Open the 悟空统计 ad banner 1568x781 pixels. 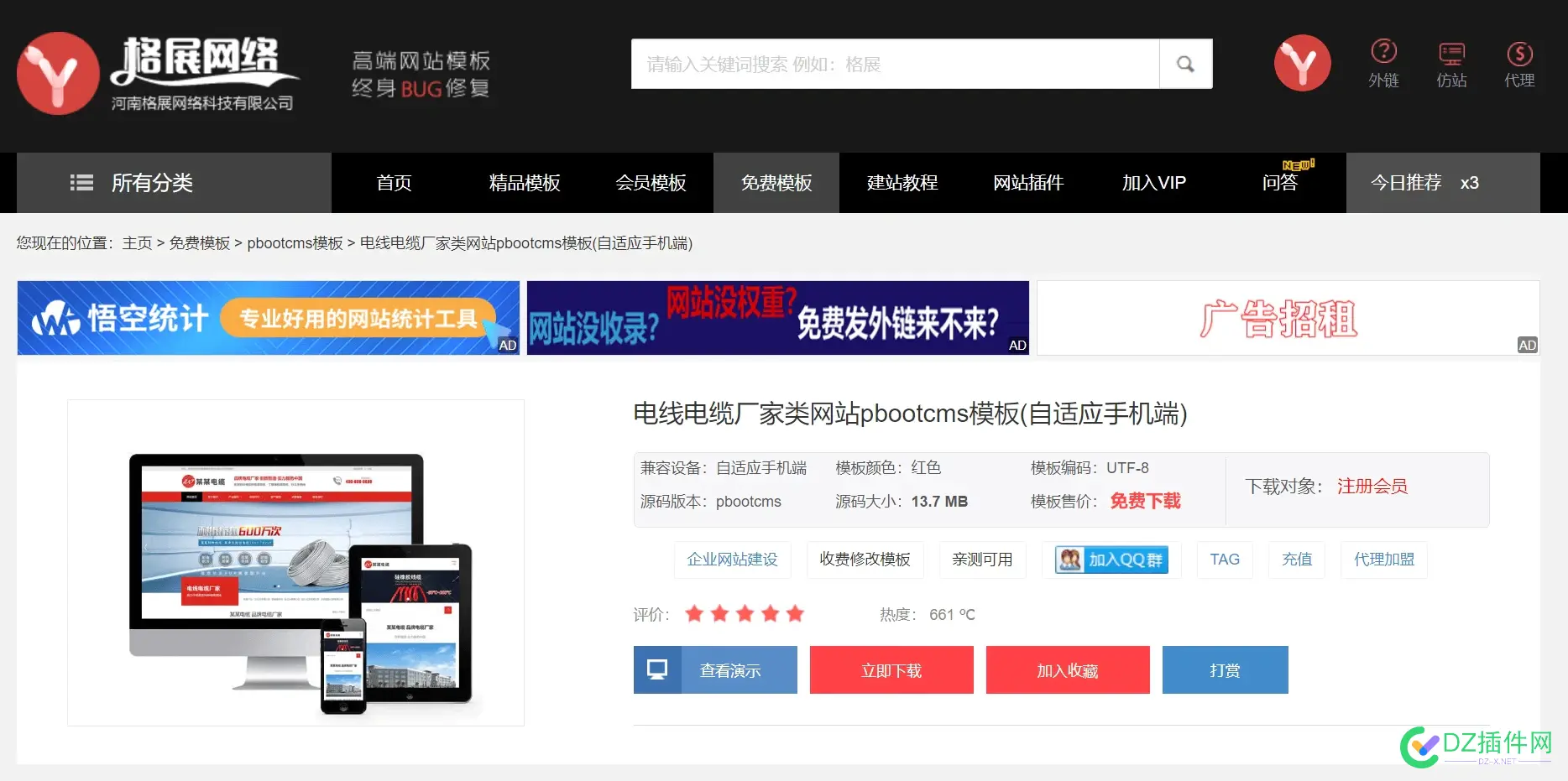pos(268,318)
